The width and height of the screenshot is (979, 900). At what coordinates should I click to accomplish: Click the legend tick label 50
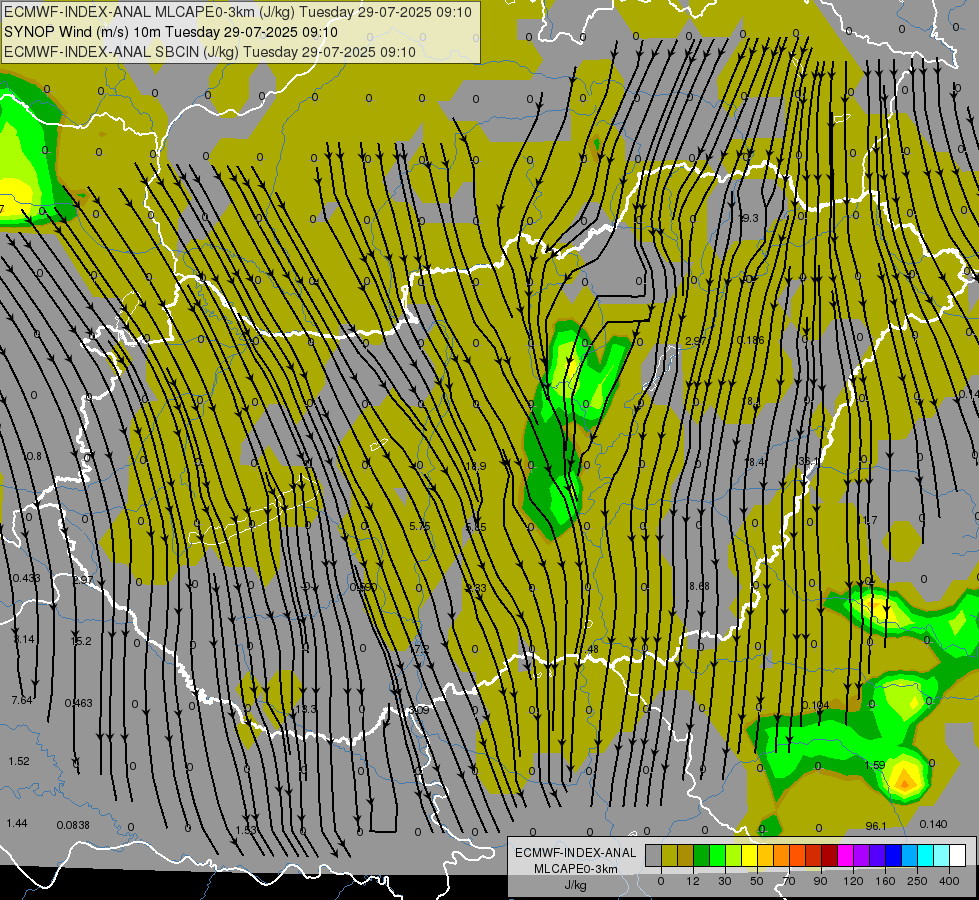coord(757,881)
